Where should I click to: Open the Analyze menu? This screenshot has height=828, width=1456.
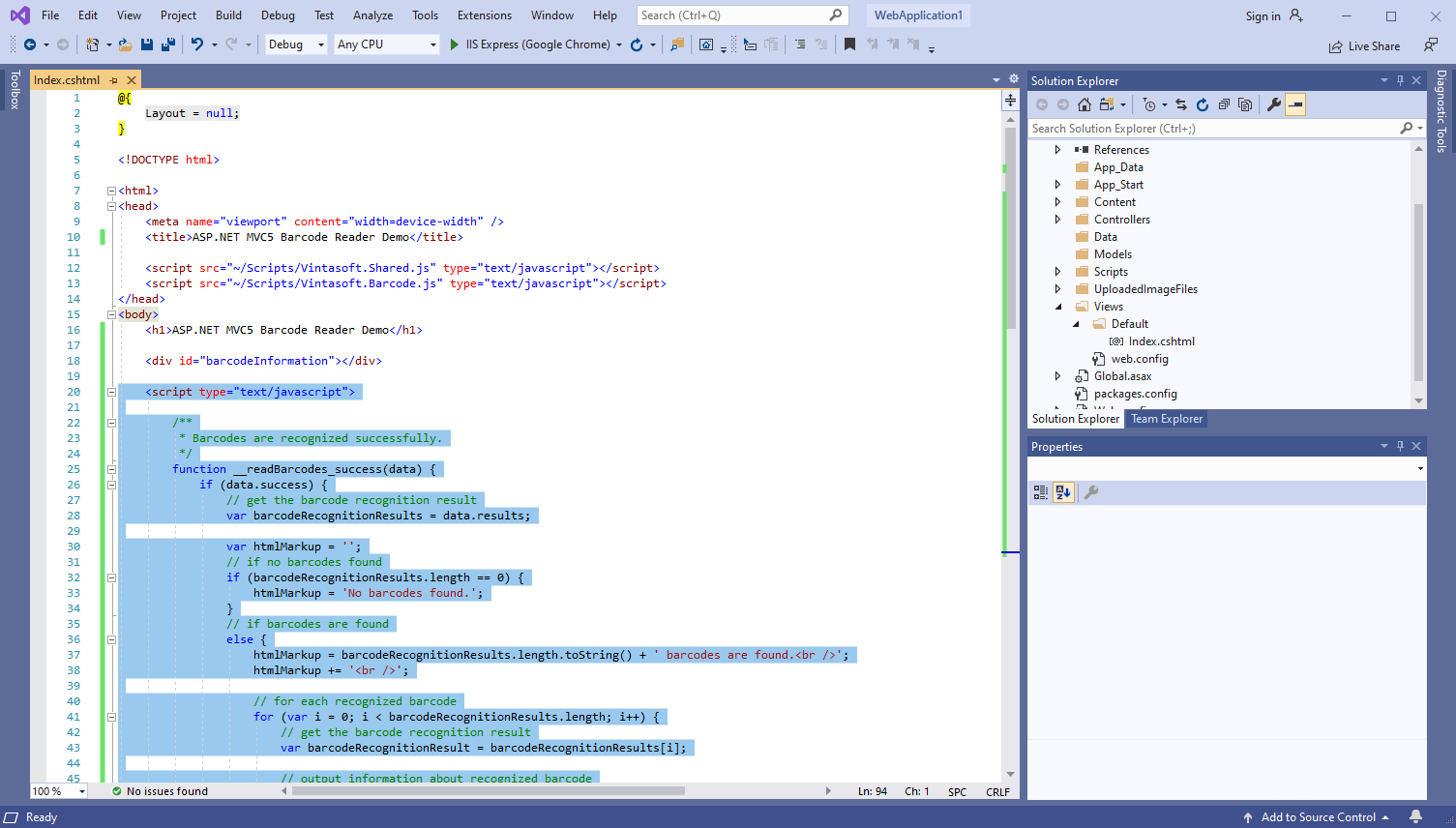coord(372,15)
